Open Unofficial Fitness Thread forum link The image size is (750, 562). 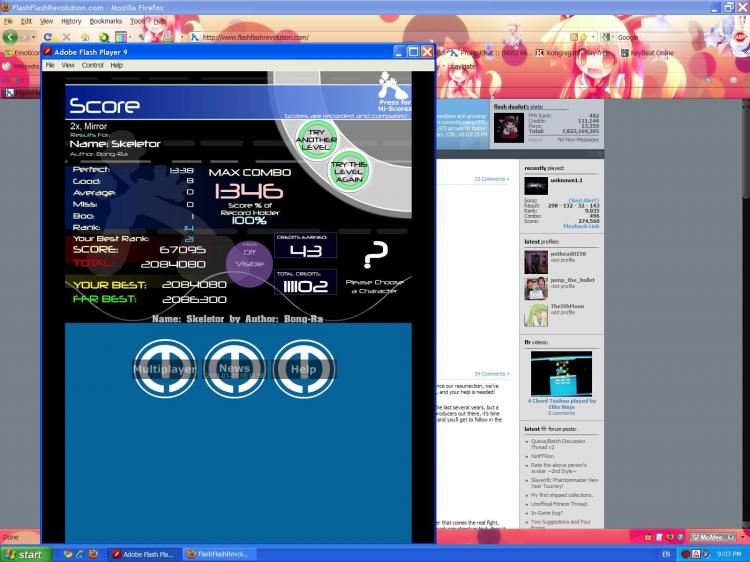[559, 504]
